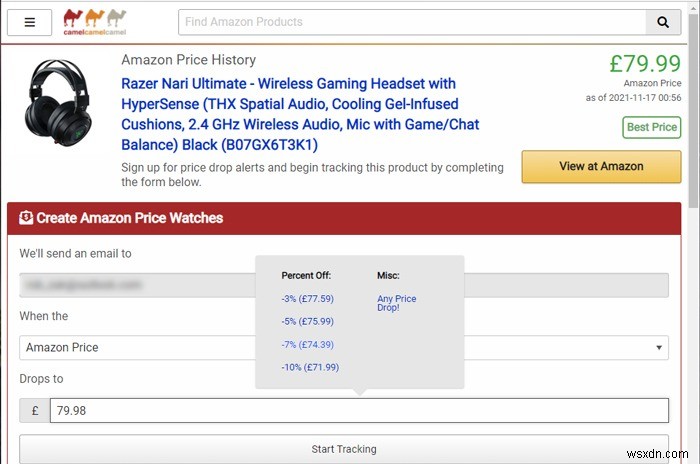Click the camelcamelcamel logo
Viewport: 700px width, 464px height.
pos(95,22)
